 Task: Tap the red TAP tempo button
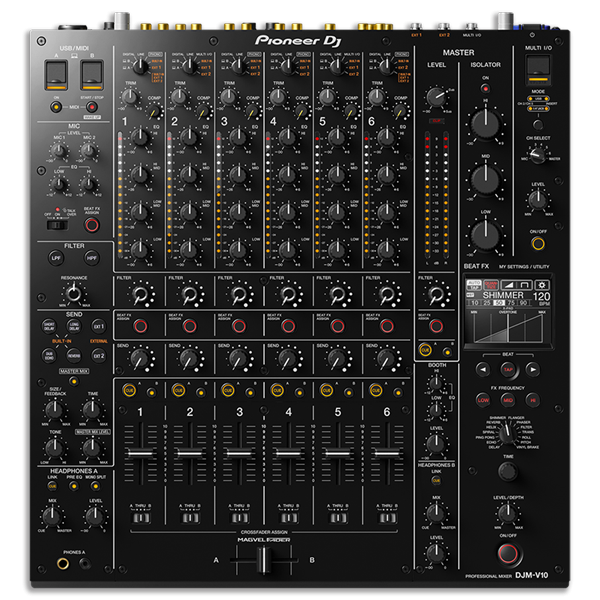508,369
